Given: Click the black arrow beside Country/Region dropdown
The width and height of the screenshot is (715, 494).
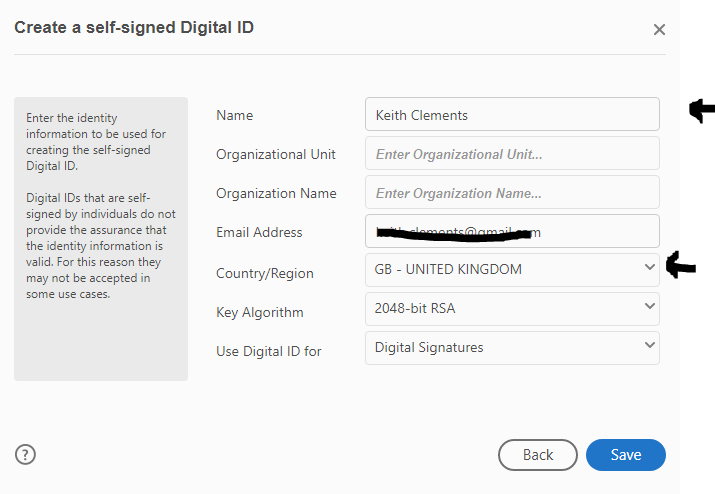Looking at the screenshot, I should (x=681, y=265).
